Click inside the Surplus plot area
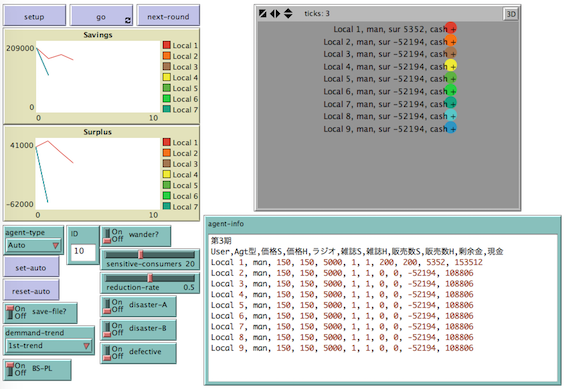The height and width of the screenshot is (389, 567). point(98,174)
